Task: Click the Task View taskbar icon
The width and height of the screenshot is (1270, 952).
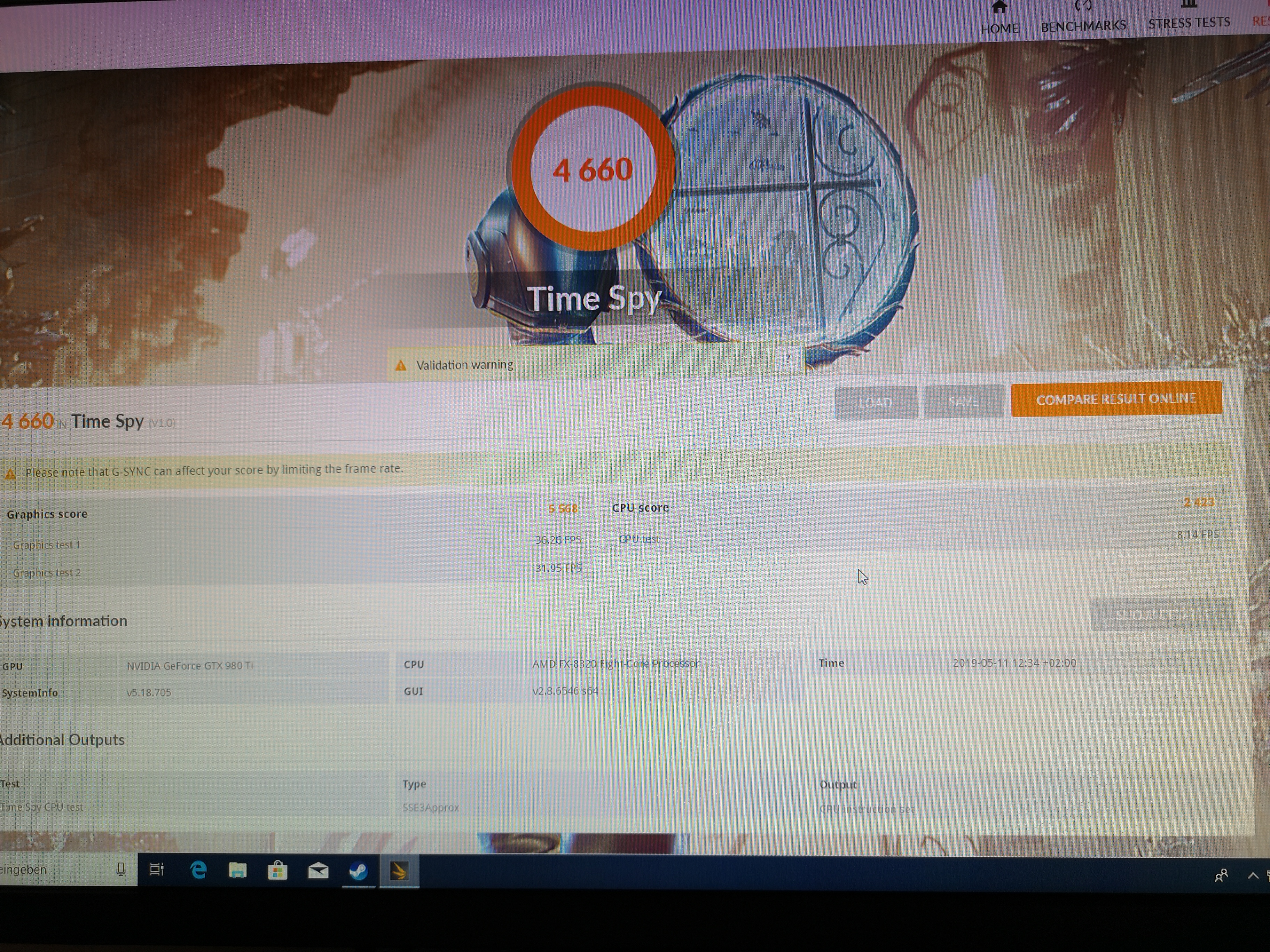Action: click(157, 870)
